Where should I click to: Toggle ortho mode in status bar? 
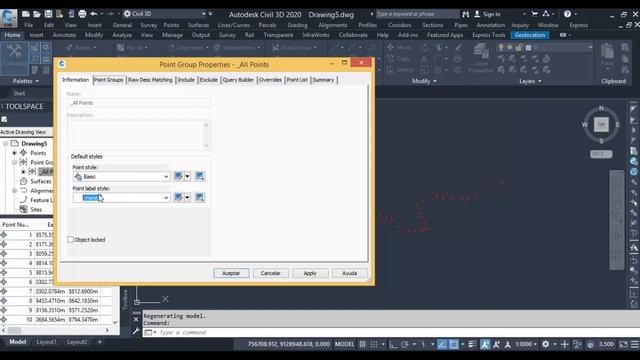click(x=393, y=344)
